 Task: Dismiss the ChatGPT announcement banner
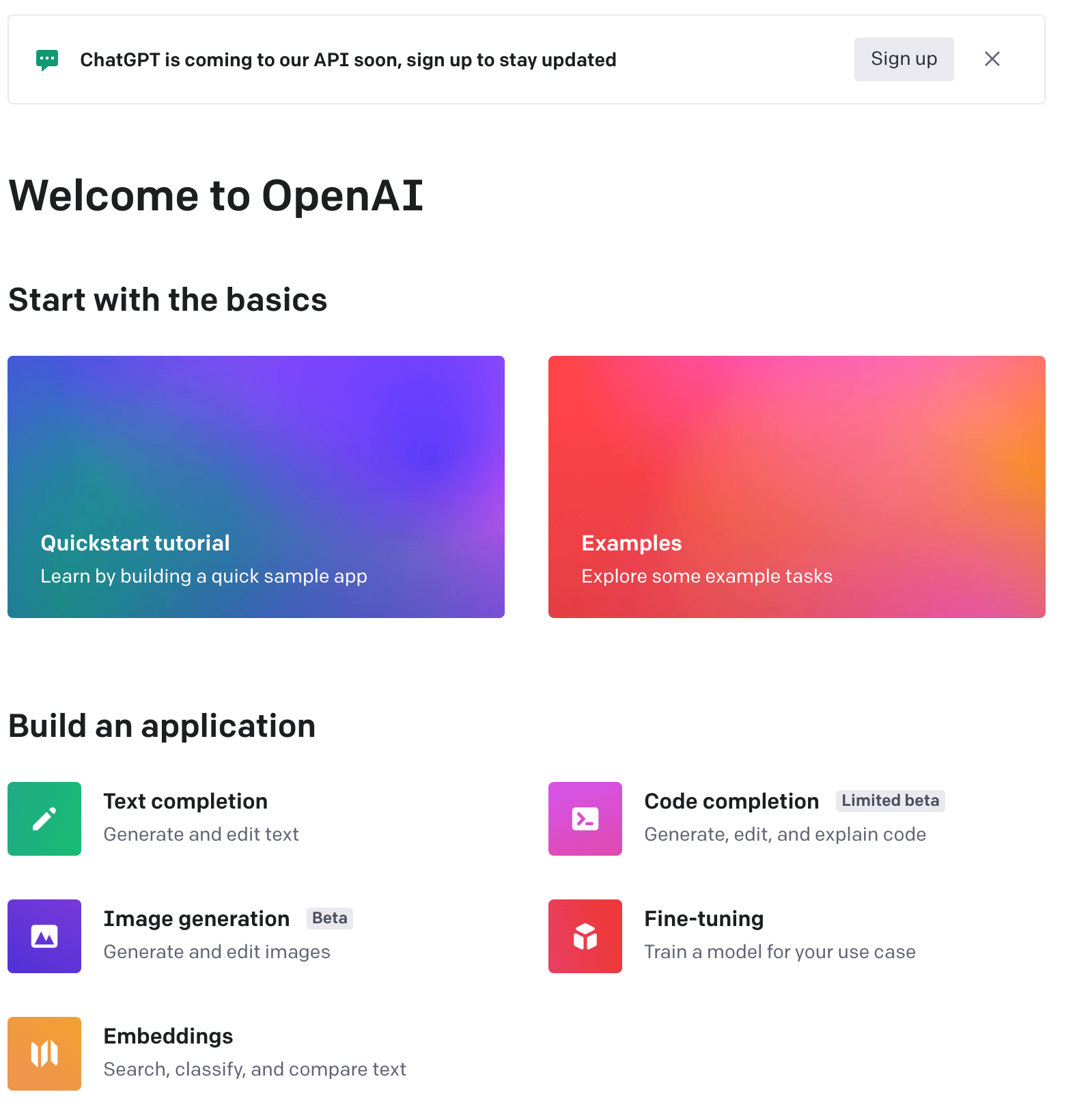point(992,59)
